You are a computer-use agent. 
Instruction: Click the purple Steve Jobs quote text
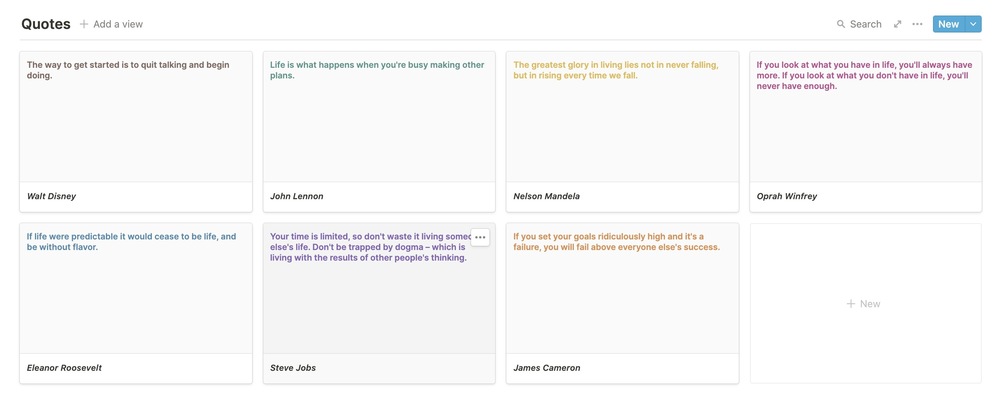(368, 247)
